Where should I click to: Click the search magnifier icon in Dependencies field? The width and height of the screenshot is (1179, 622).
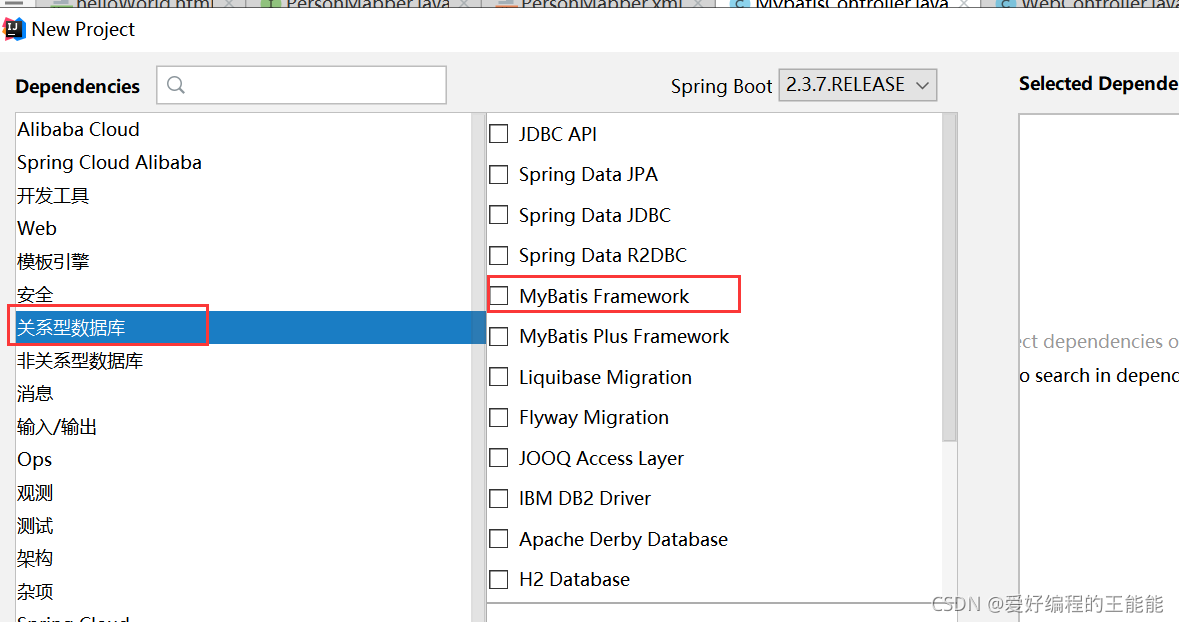(x=176, y=85)
